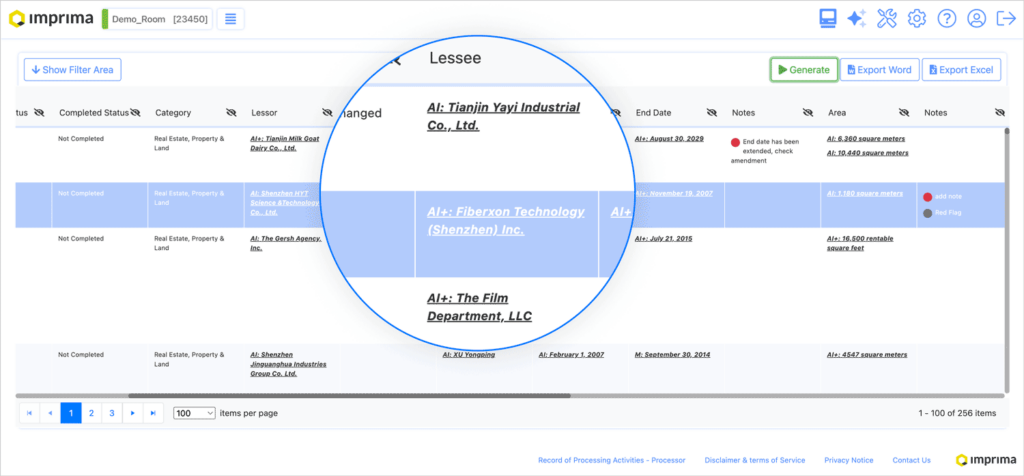This screenshot has height=476, width=1024.
Task: Go to the last page of results
Action: coord(153,413)
